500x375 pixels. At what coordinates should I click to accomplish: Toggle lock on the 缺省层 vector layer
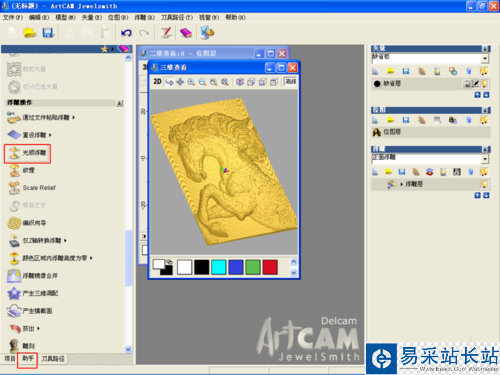pos(467,84)
